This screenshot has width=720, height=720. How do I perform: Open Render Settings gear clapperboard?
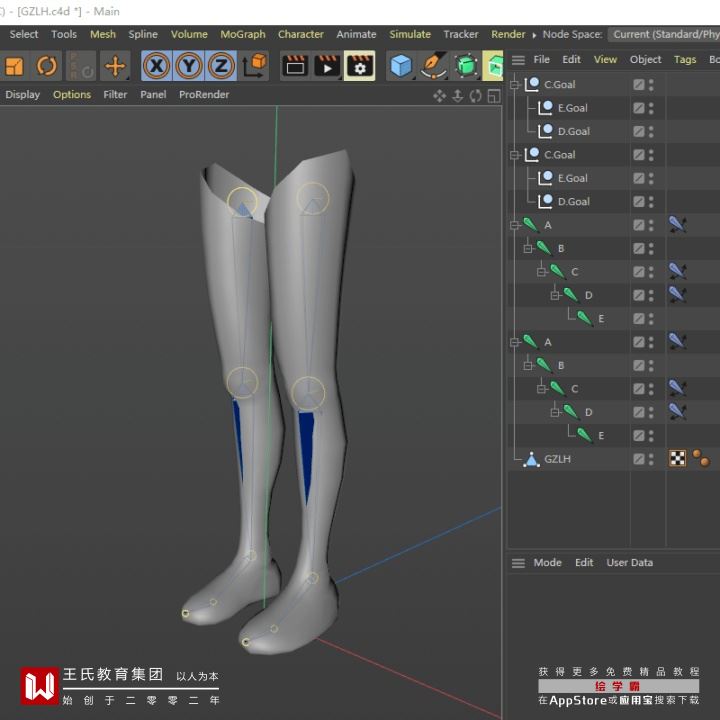pos(360,66)
